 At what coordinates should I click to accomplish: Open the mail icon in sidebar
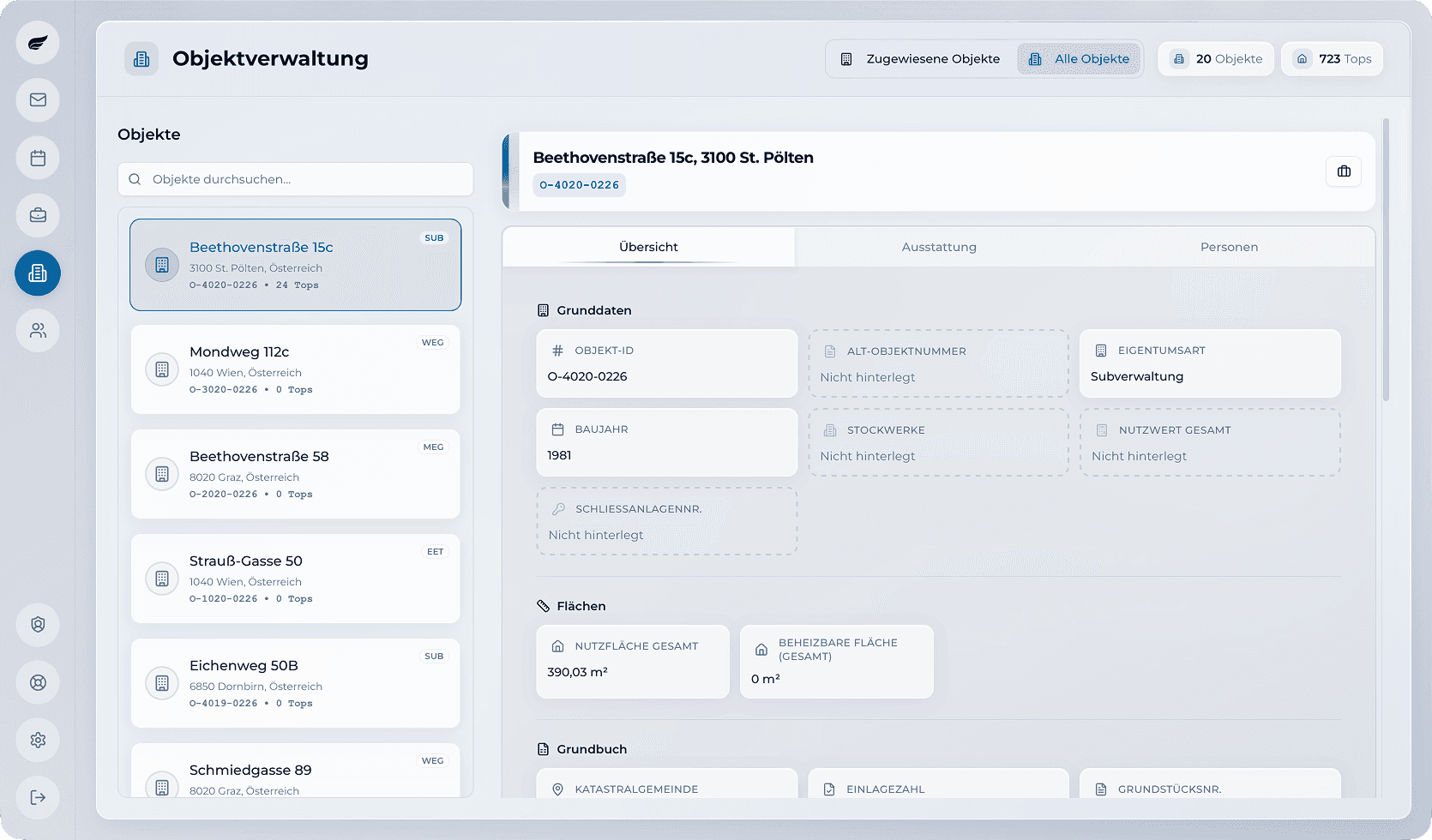point(38,100)
